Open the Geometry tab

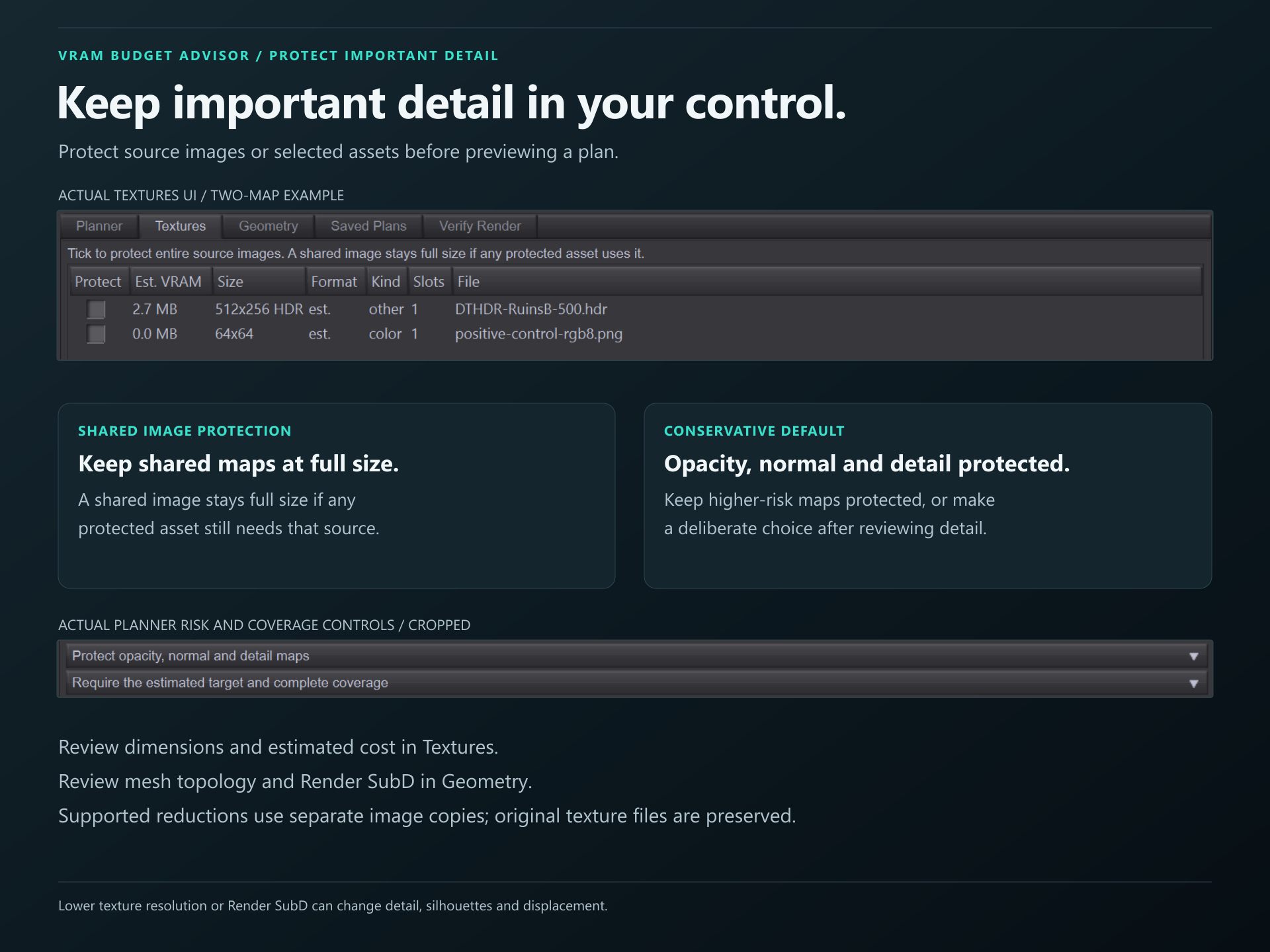269,226
